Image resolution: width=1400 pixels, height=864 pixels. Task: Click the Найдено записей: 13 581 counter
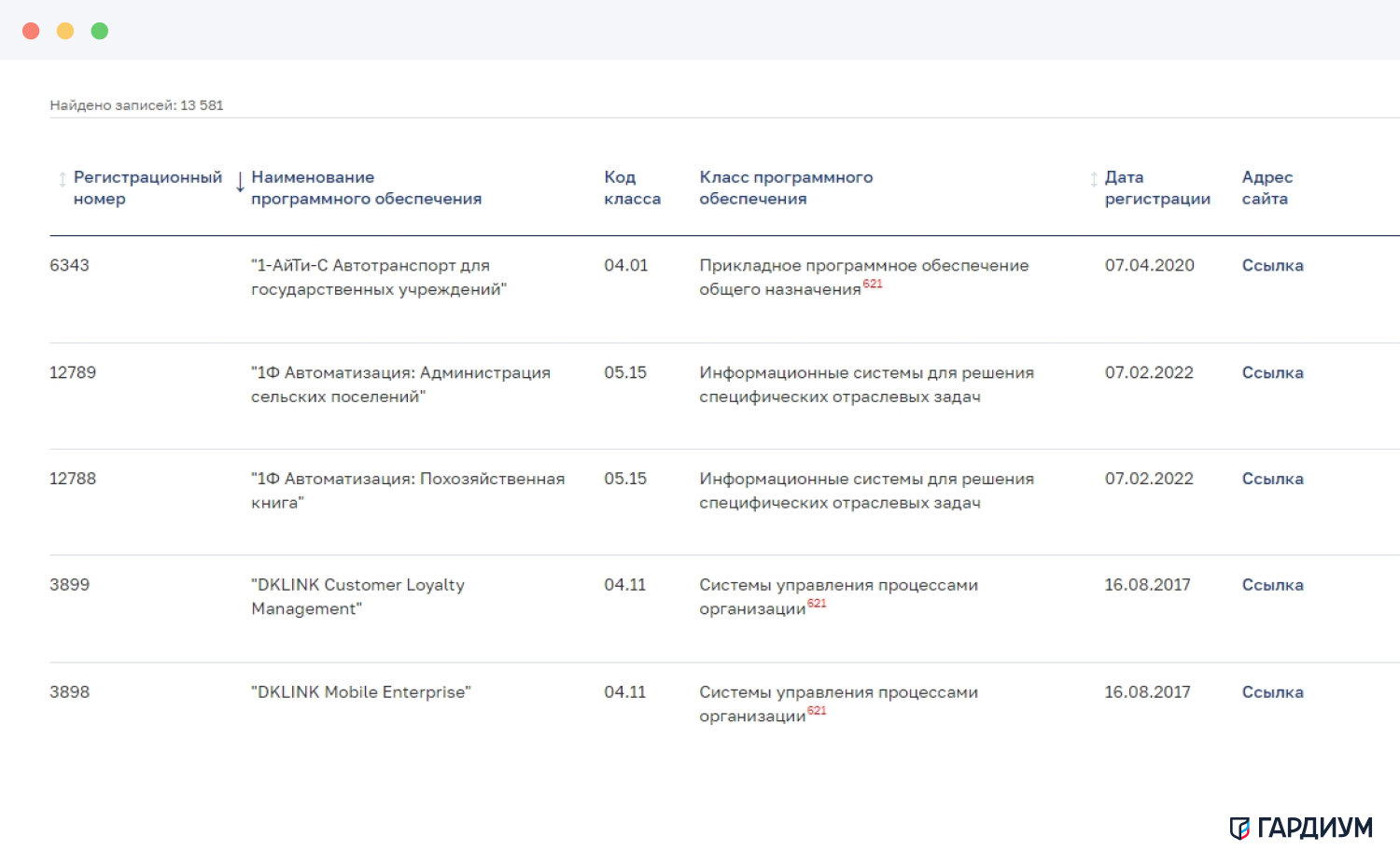tap(136, 105)
